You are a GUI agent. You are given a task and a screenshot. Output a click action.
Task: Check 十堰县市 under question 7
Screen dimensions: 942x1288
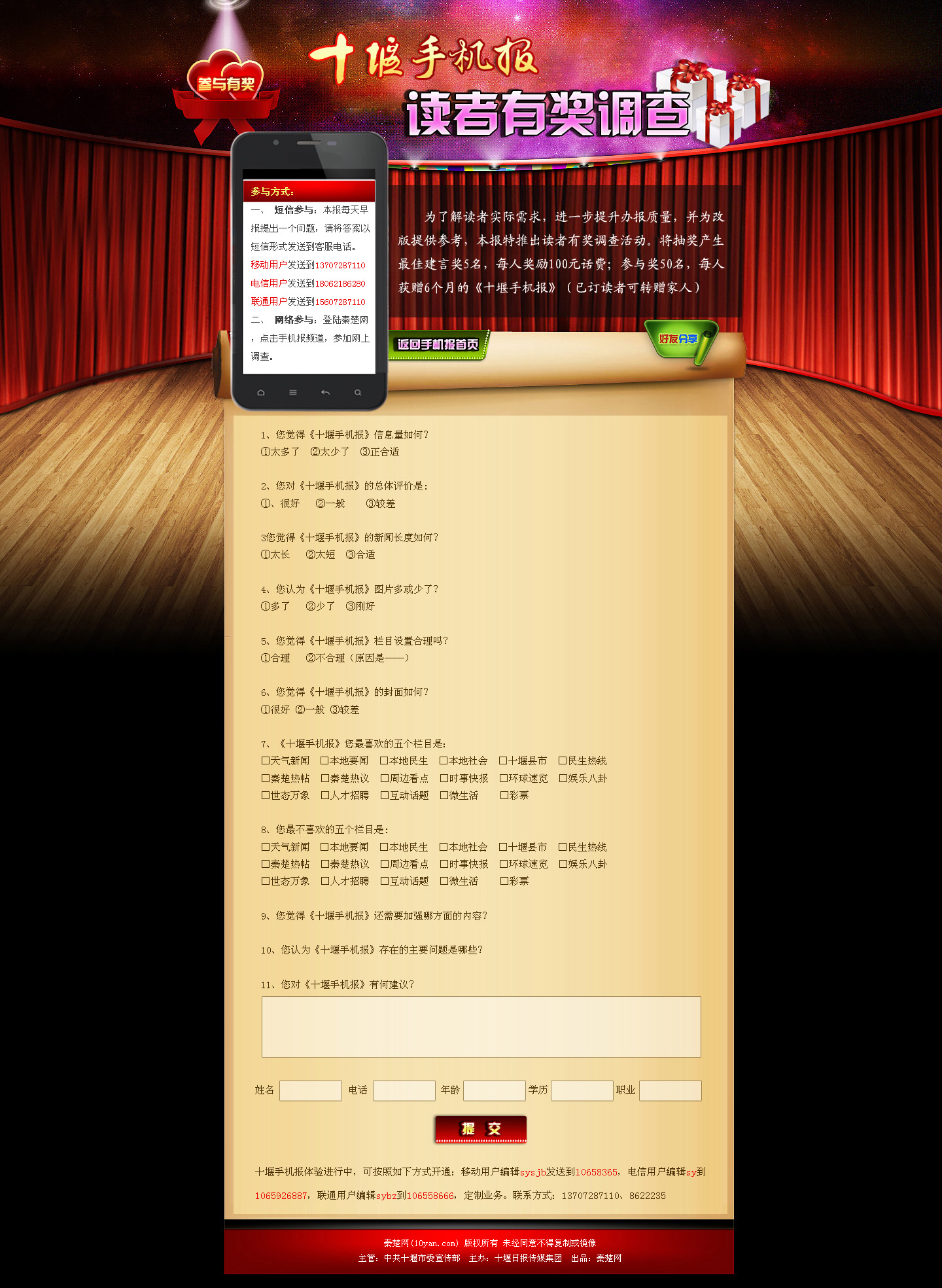pos(503,760)
